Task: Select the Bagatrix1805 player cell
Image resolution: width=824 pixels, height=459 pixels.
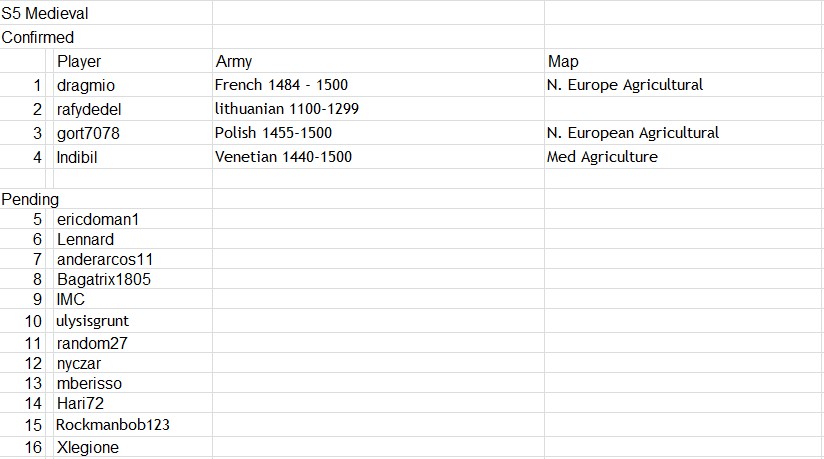Action: 133,279
